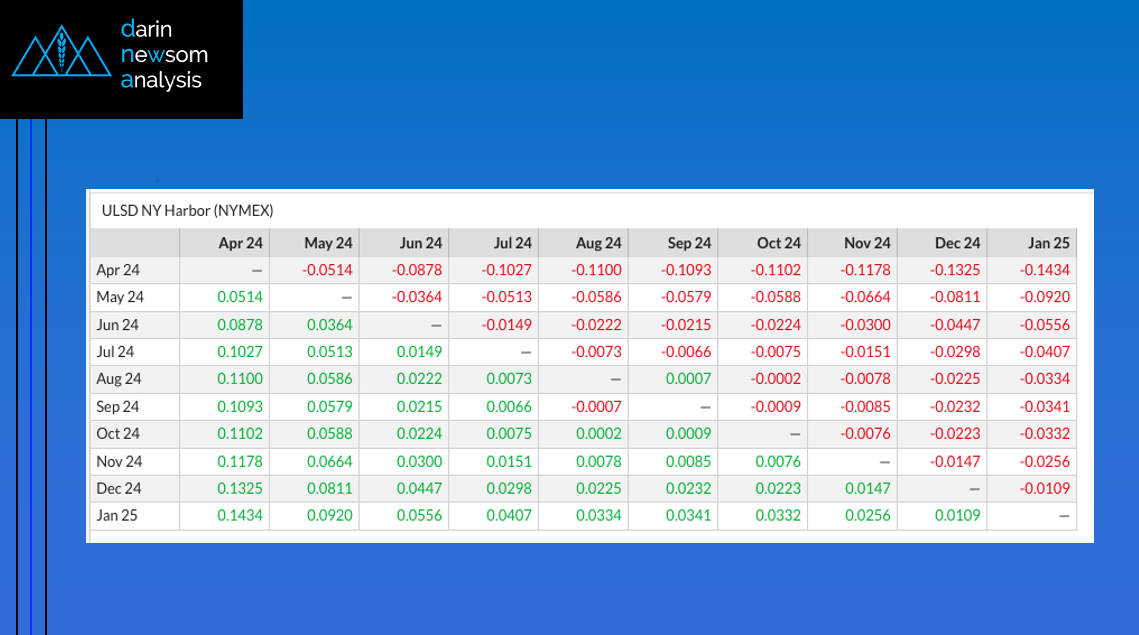
Task: Select the Apr 24 column header
Action: (x=240, y=243)
